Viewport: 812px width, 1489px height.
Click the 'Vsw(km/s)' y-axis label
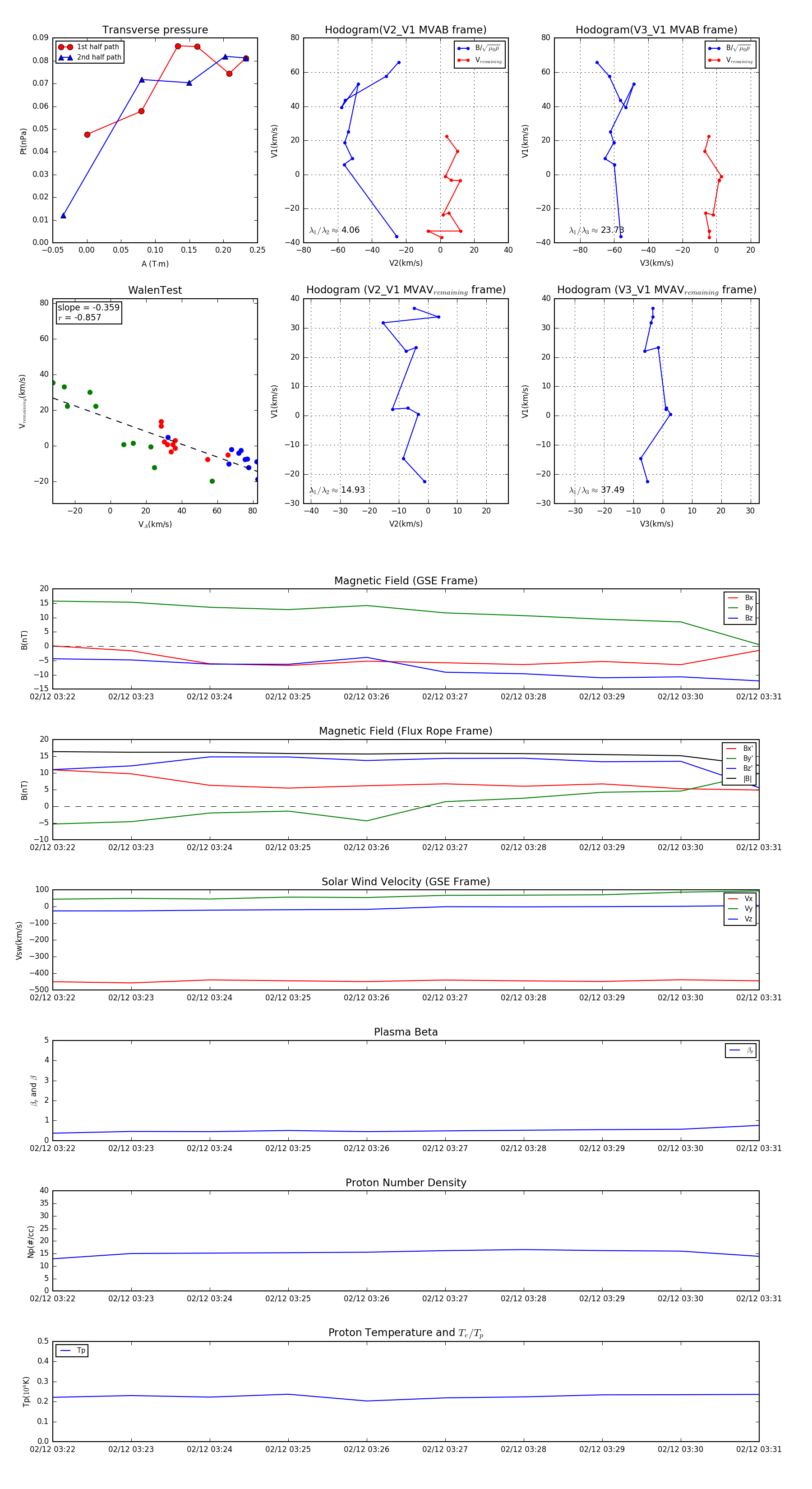tap(18, 940)
